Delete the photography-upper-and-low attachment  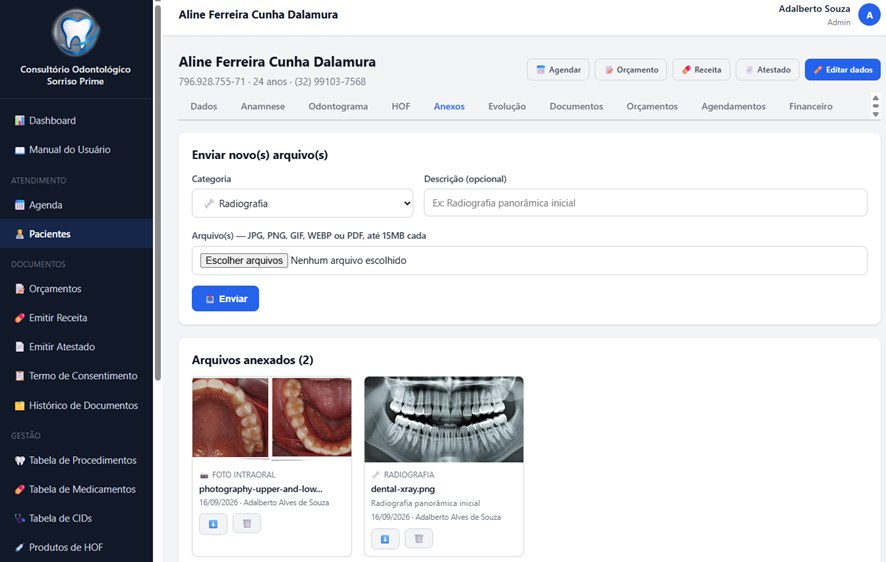coord(247,524)
